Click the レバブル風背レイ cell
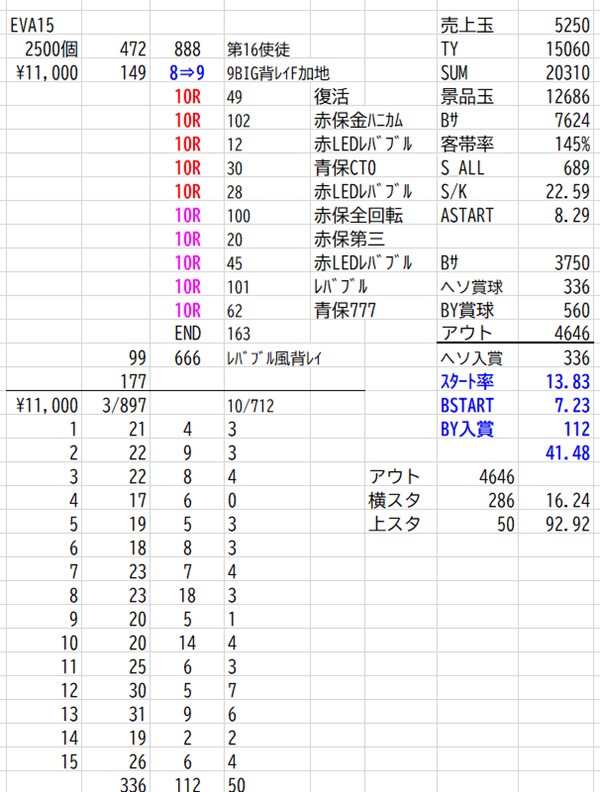Viewport: 600px width, 792px height. pyautogui.click(x=278, y=358)
